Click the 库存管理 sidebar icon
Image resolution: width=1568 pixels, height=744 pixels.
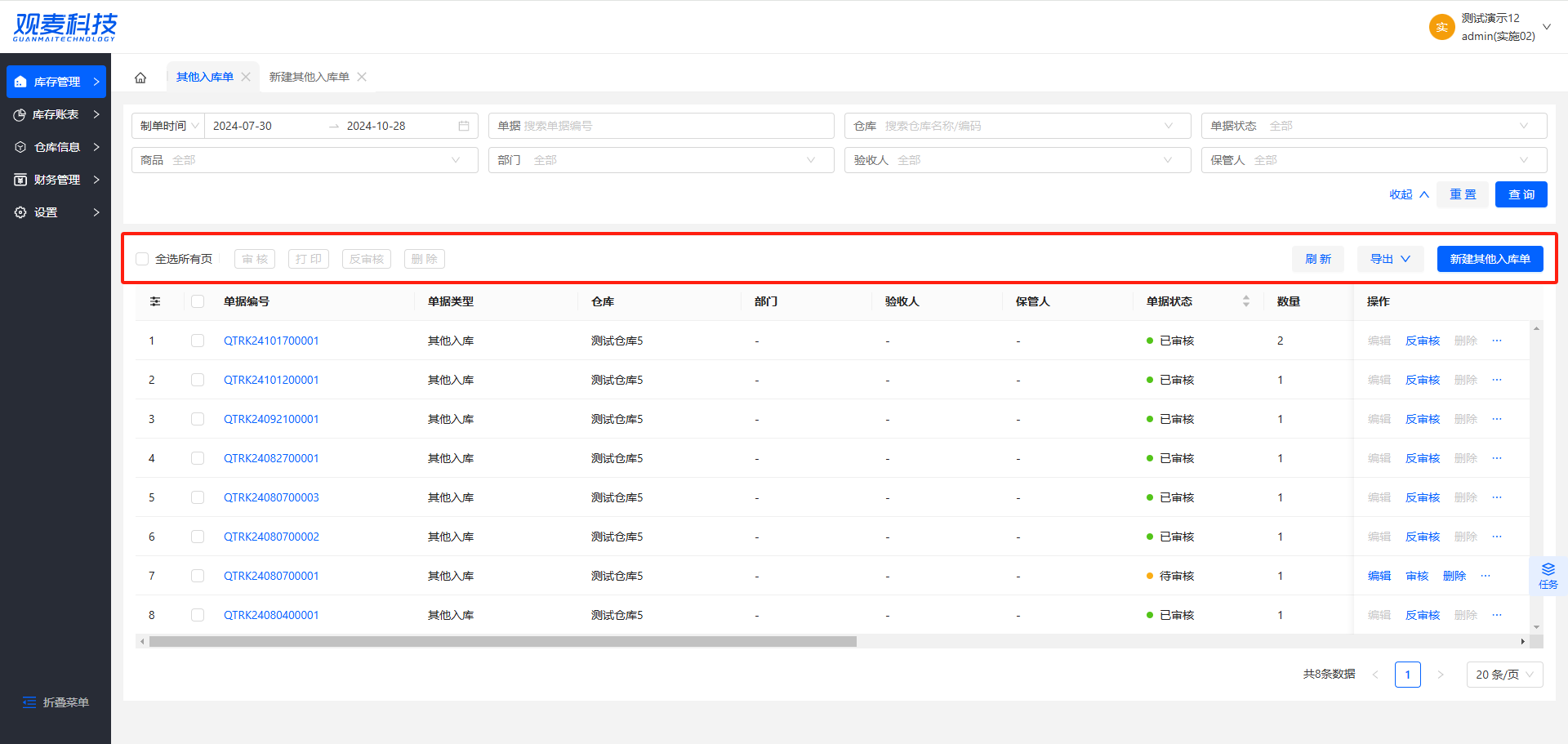tap(20, 82)
